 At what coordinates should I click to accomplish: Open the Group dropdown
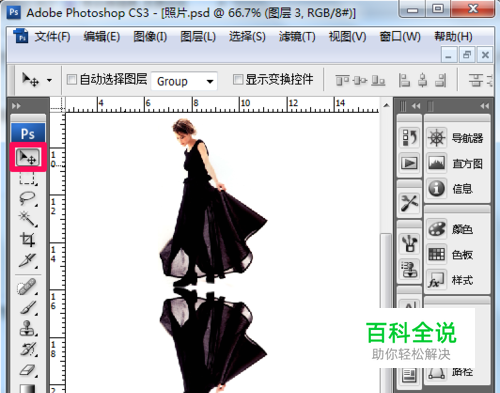click(184, 81)
